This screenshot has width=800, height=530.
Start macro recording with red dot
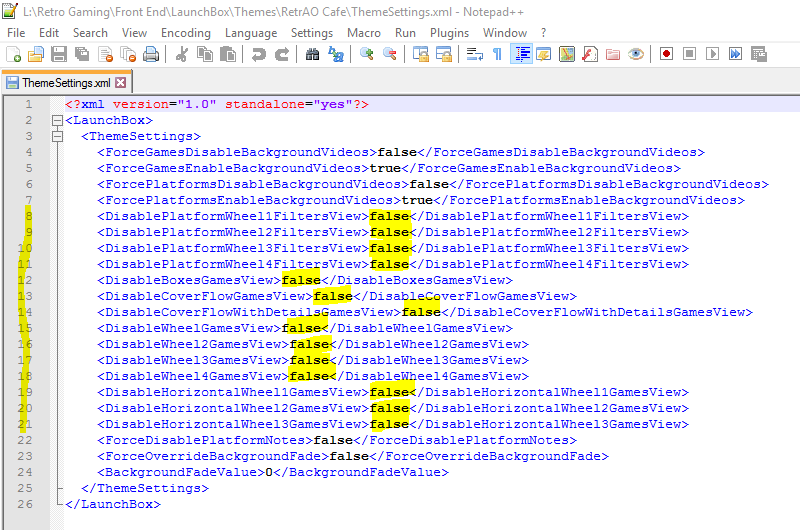[x=666, y=54]
